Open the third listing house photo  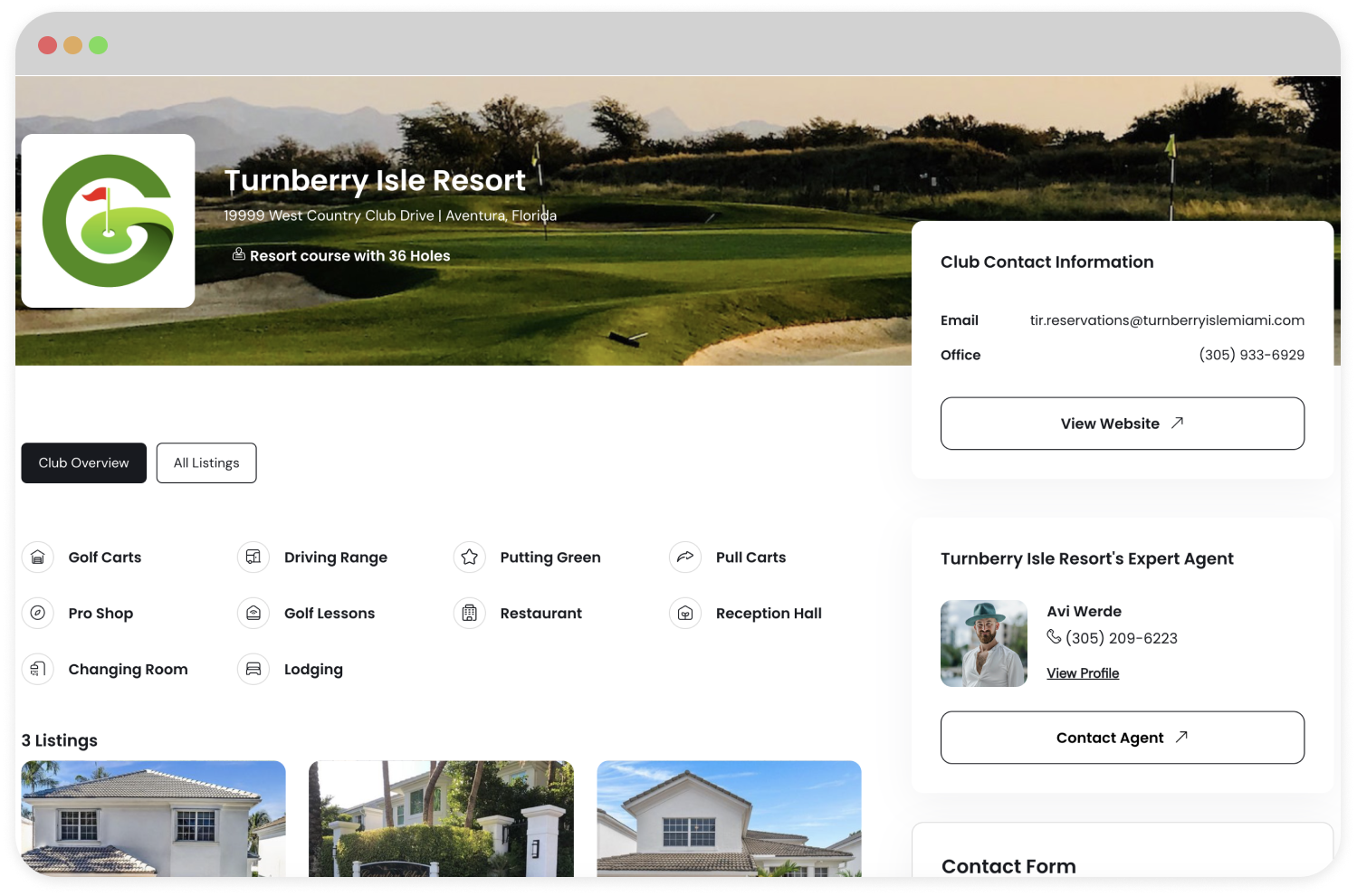tap(729, 819)
